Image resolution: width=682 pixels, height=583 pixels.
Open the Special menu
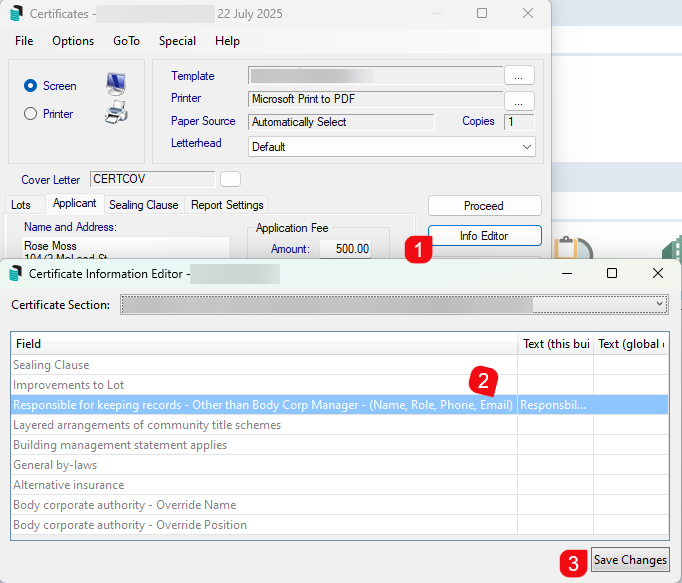point(177,41)
